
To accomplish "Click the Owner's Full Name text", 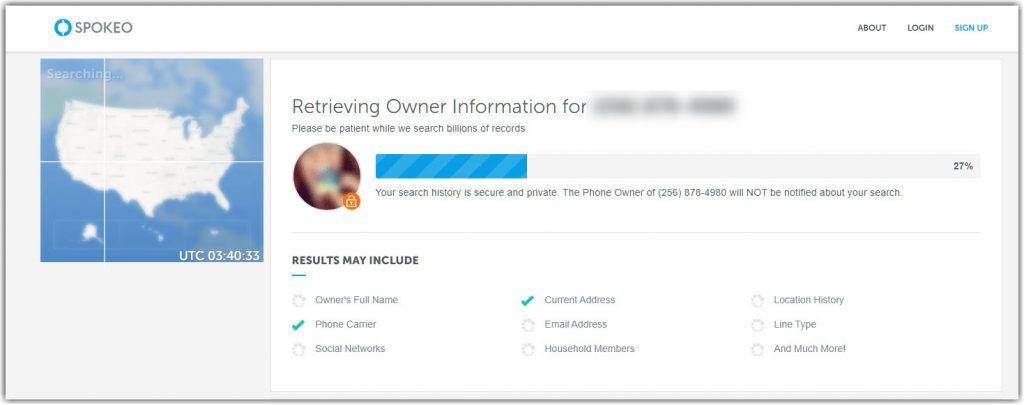I will tap(357, 300).
